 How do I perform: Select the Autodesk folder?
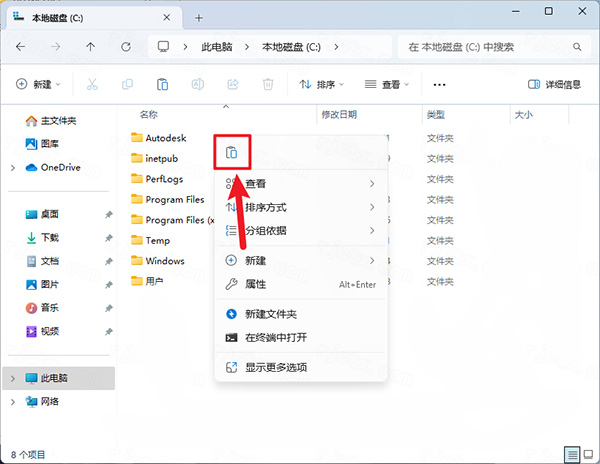158,138
